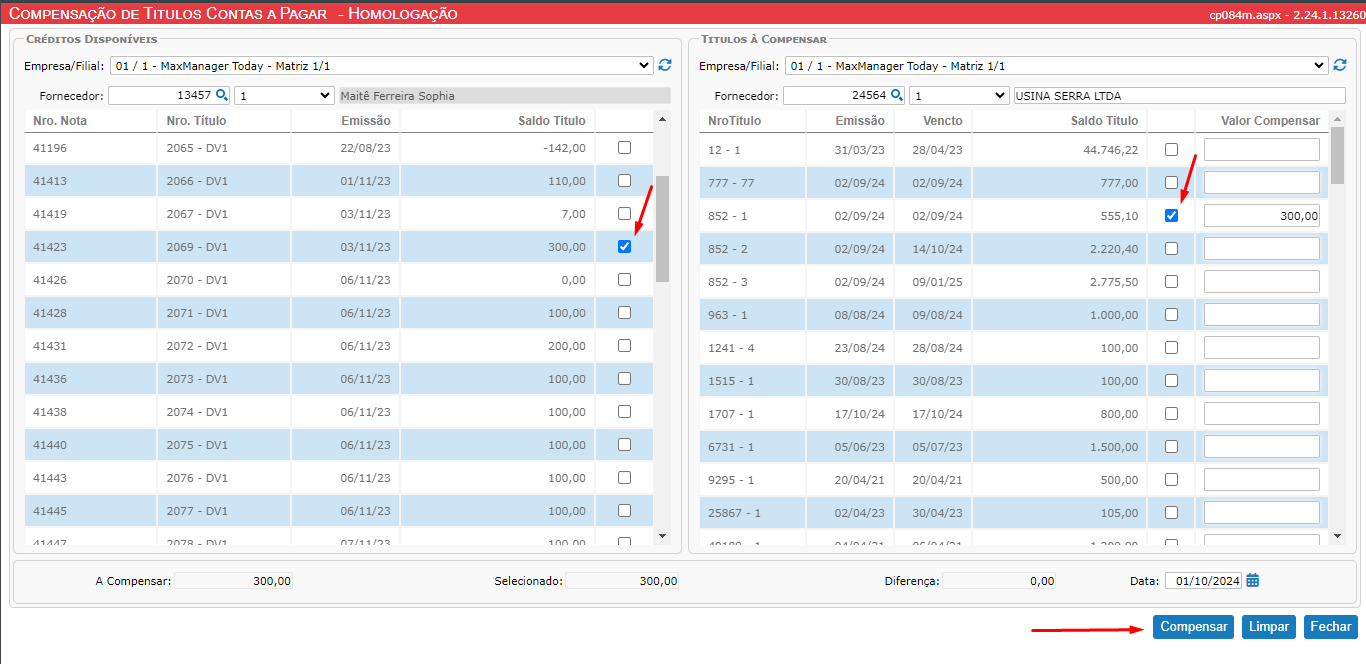Refresh the Títulos à Compensar company list

coord(1340,65)
